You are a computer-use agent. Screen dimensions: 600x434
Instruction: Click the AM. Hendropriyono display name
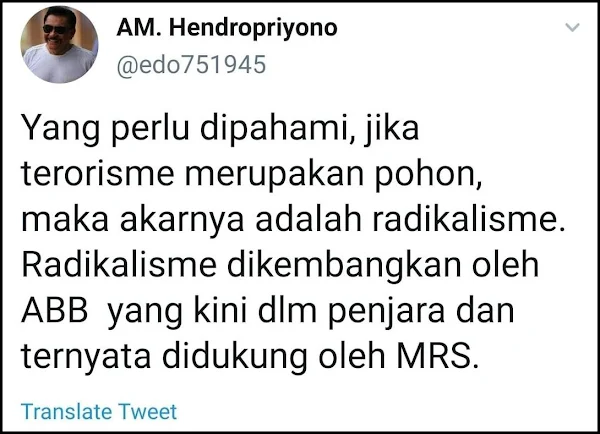click(227, 28)
